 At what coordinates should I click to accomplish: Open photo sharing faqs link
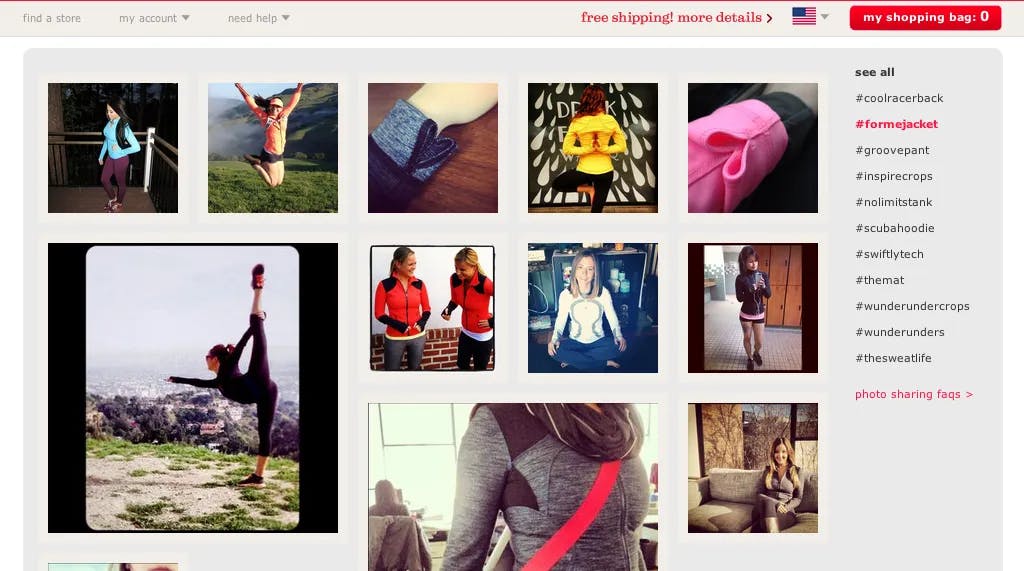click(914, 394)
